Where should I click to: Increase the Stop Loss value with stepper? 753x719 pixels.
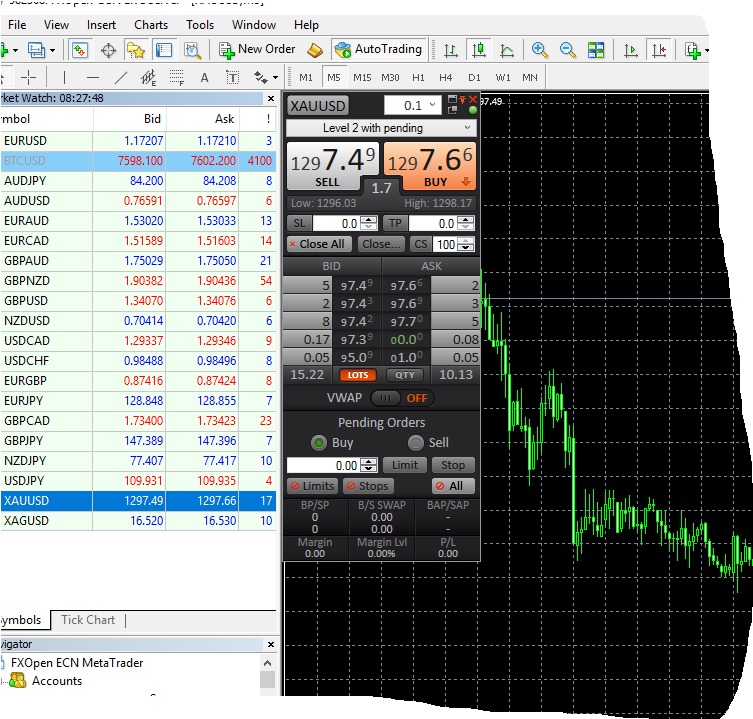tap(368, 220)
